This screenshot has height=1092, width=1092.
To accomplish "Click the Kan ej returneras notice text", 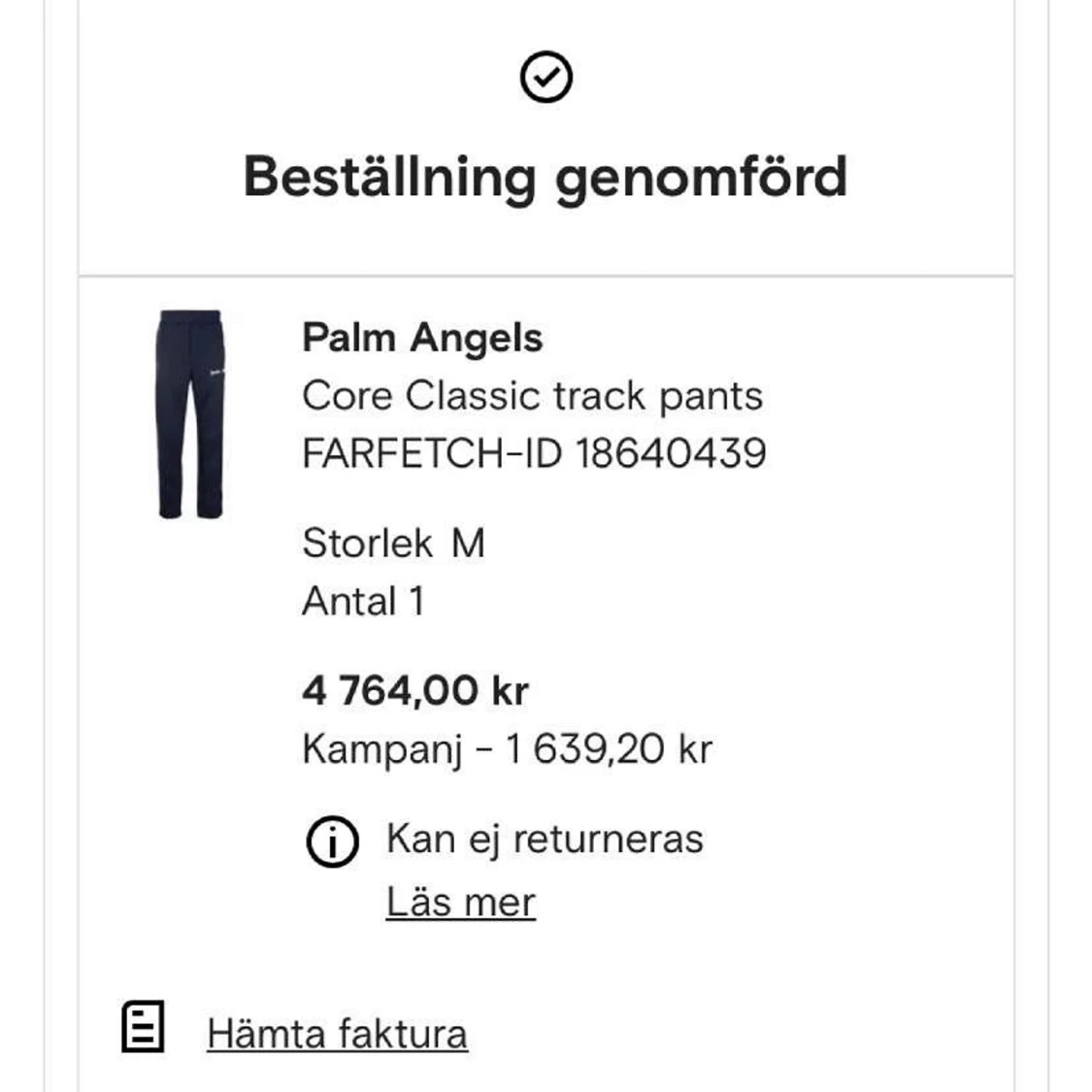I will [545, 839].
